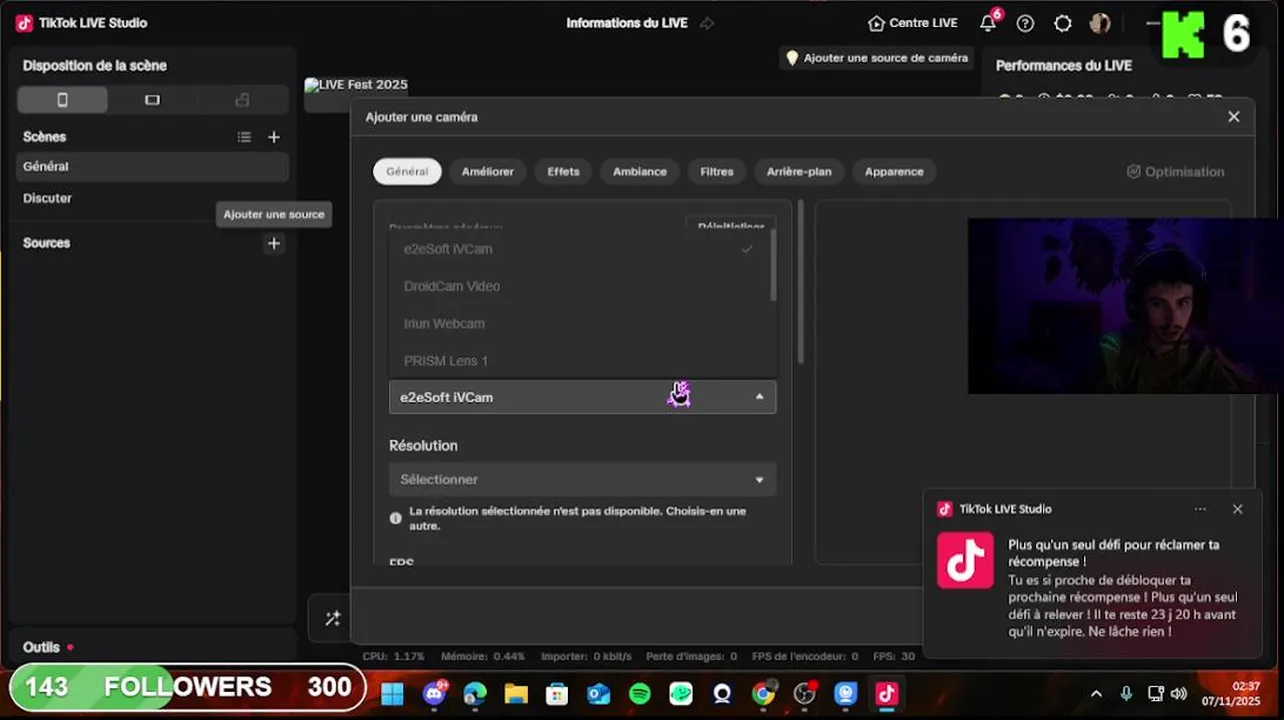The width and height of the screenshot is (1284, 720).
Task: Add a source with the Sources plus icon
Action: (274, 243)
